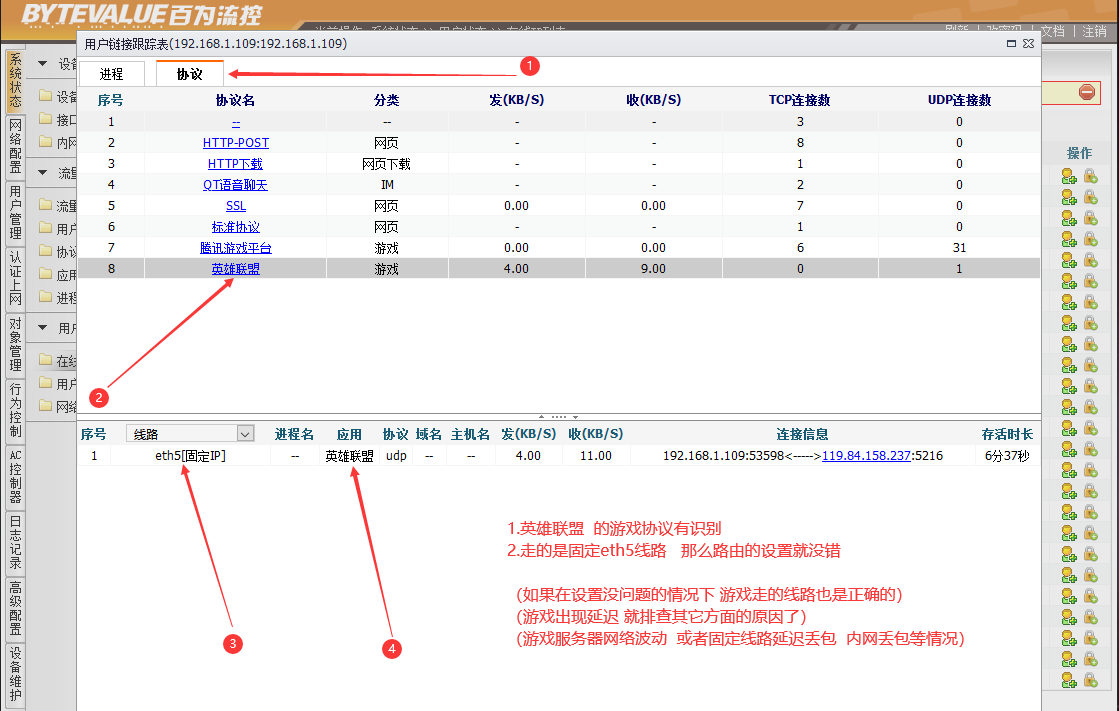1119x711 pixels.
Task: Collapse the 用户 section triangle in sidebar
Action: [x=43, y=328]
